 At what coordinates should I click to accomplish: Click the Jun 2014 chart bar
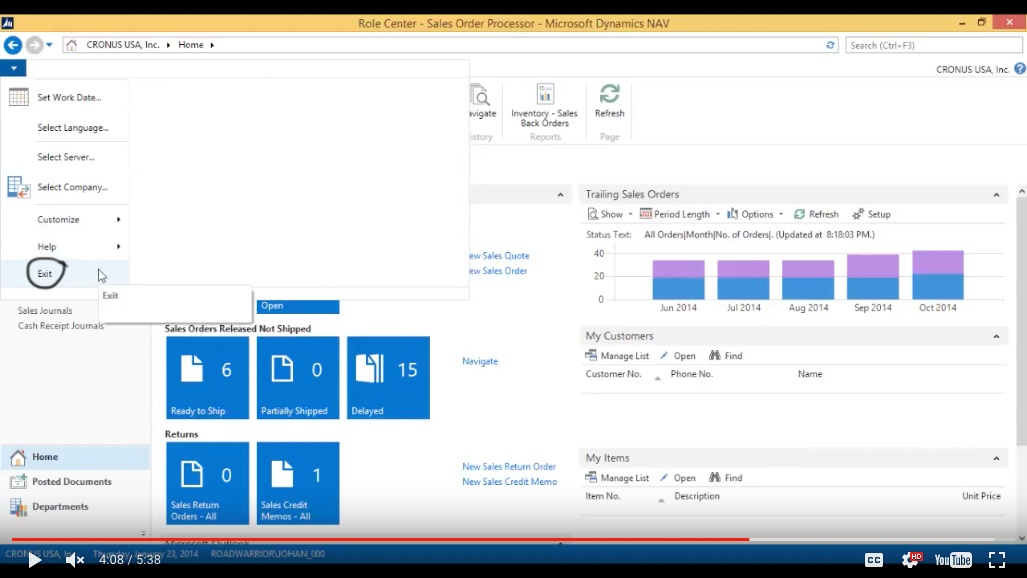pos(678,280)
